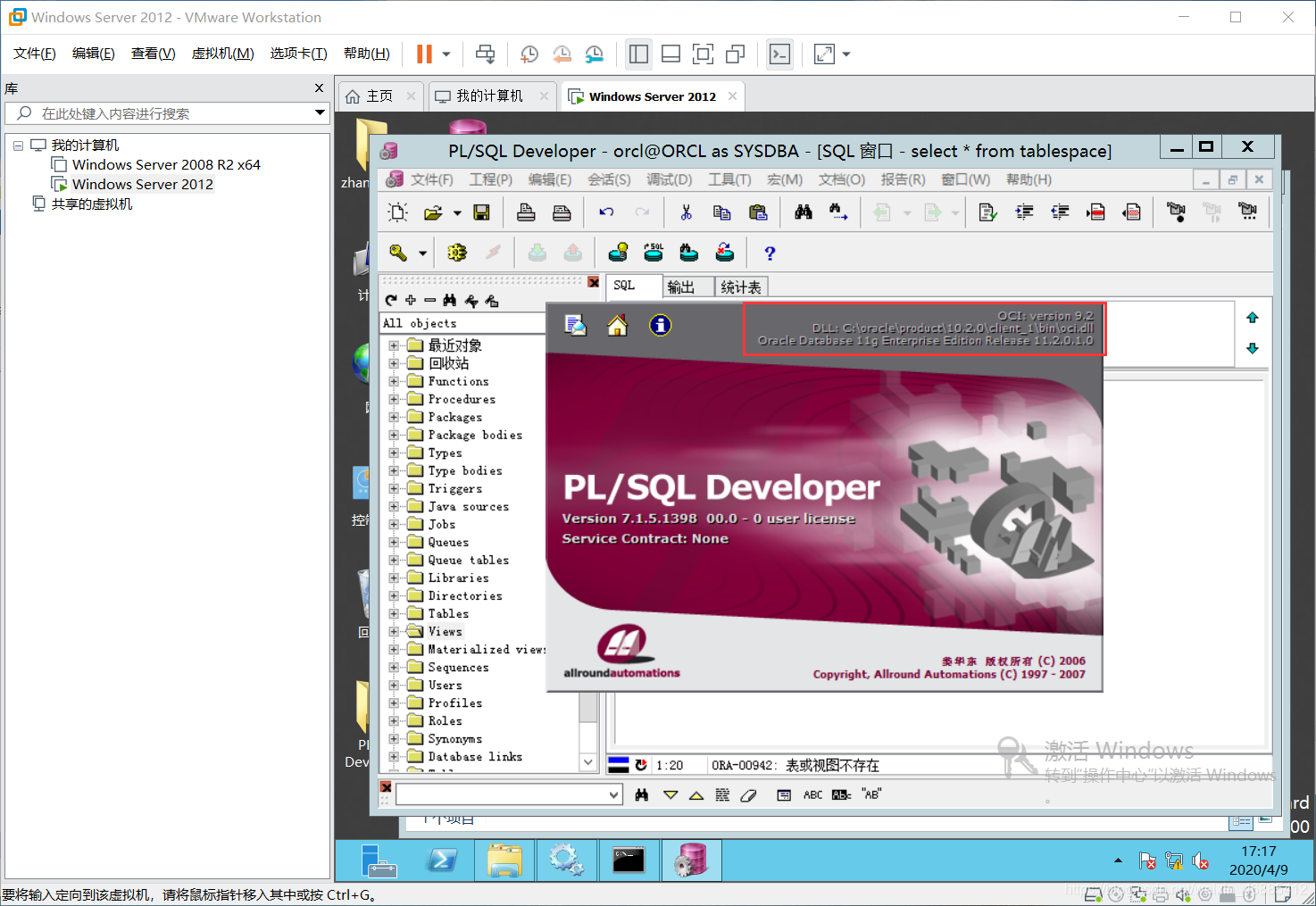Click the Record macro camera icon
Screen dimensions: 1316x906
tap(1176, 212)
